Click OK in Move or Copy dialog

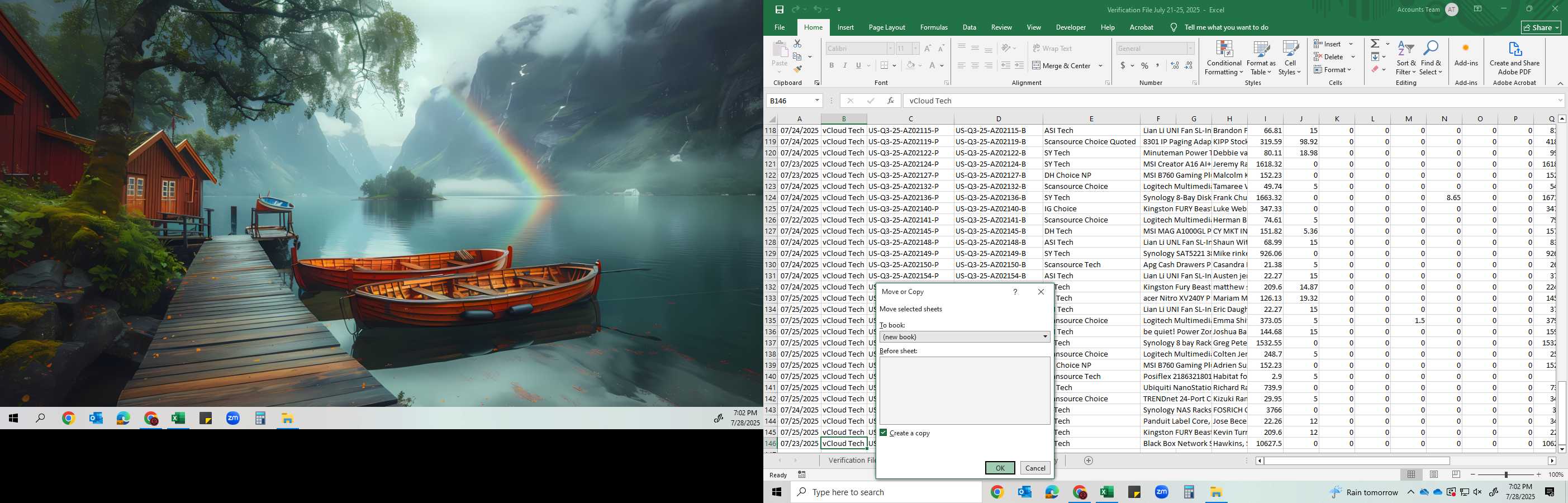(1000, 468)
